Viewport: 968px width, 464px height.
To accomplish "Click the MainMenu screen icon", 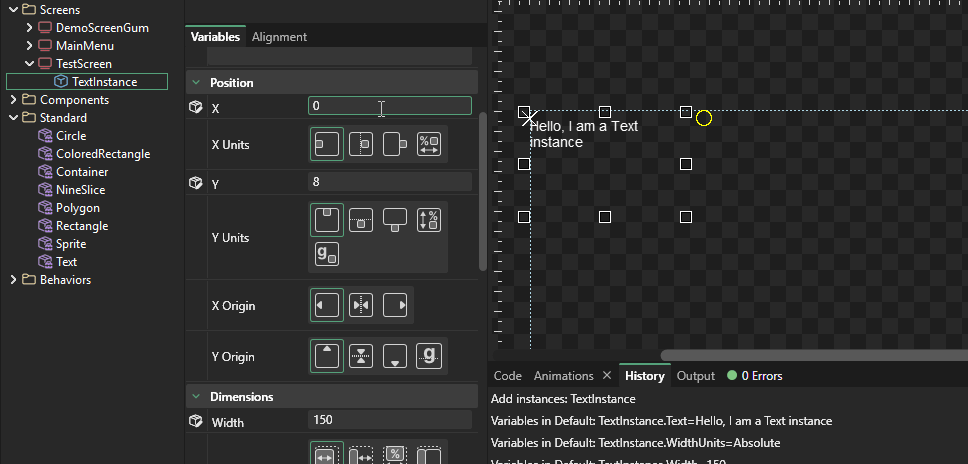I will pos(45,46).
